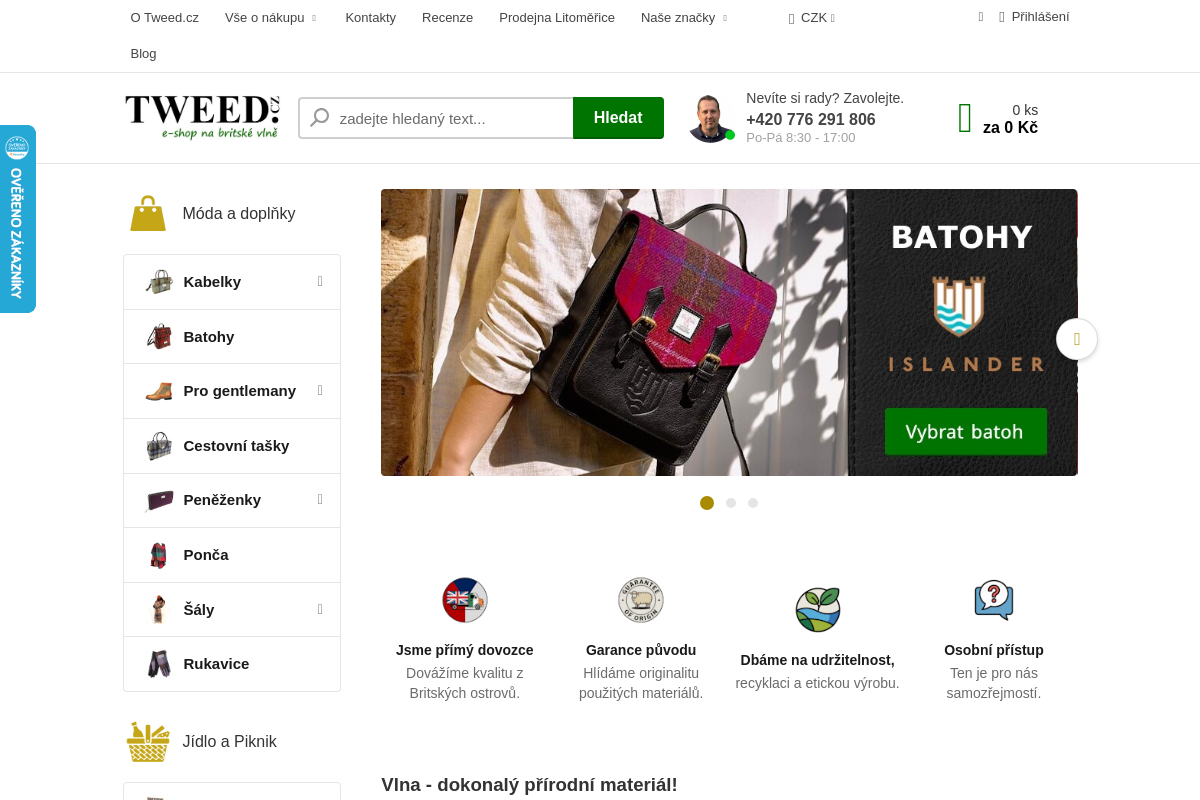Click the Rukavice gloves icon
Viewport: 1200px width, 800px height.
[159, 664]
